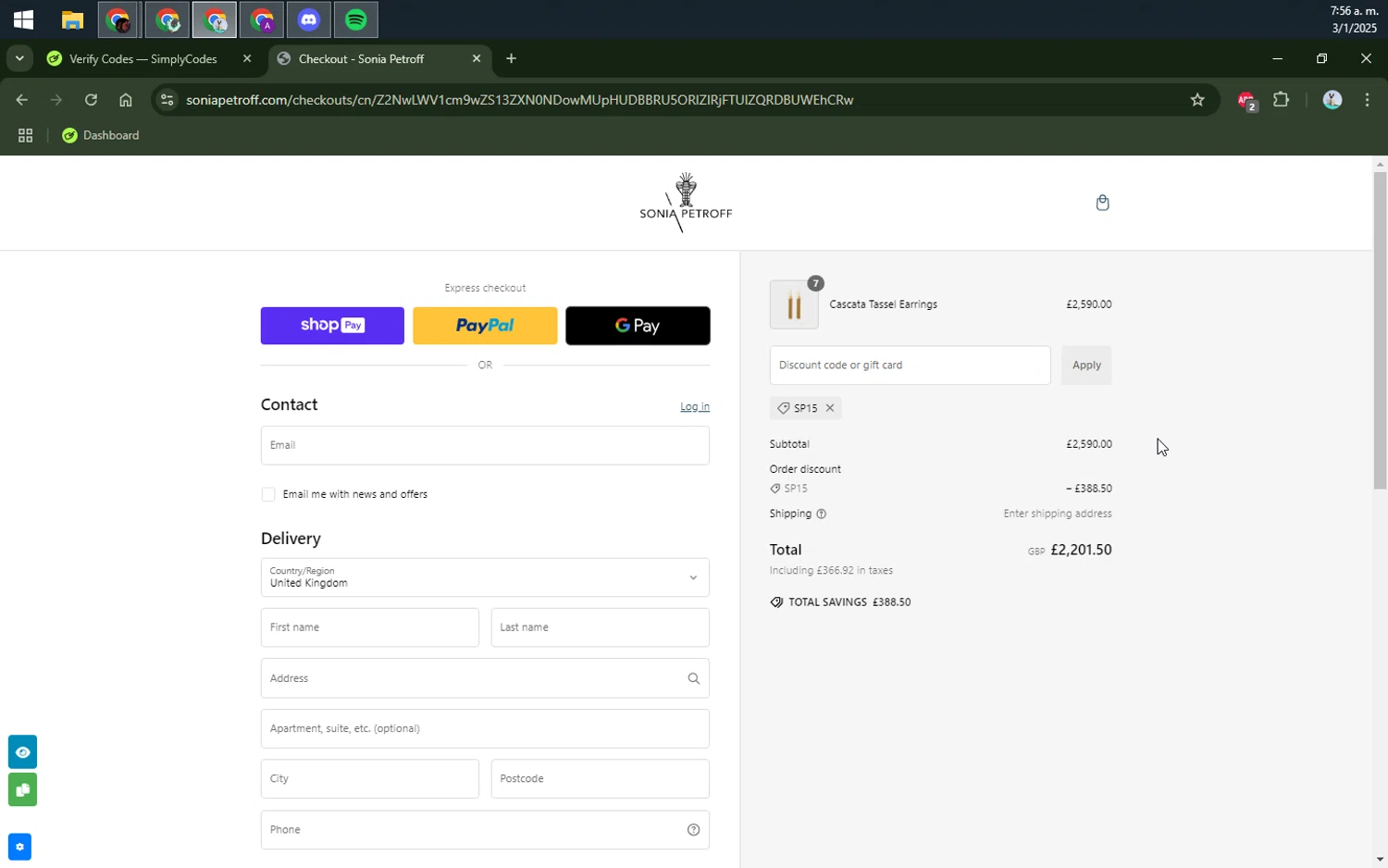Viewport: 1388px width, 868px height.
Task: Check Email me with news and offers
Action: 268,494
